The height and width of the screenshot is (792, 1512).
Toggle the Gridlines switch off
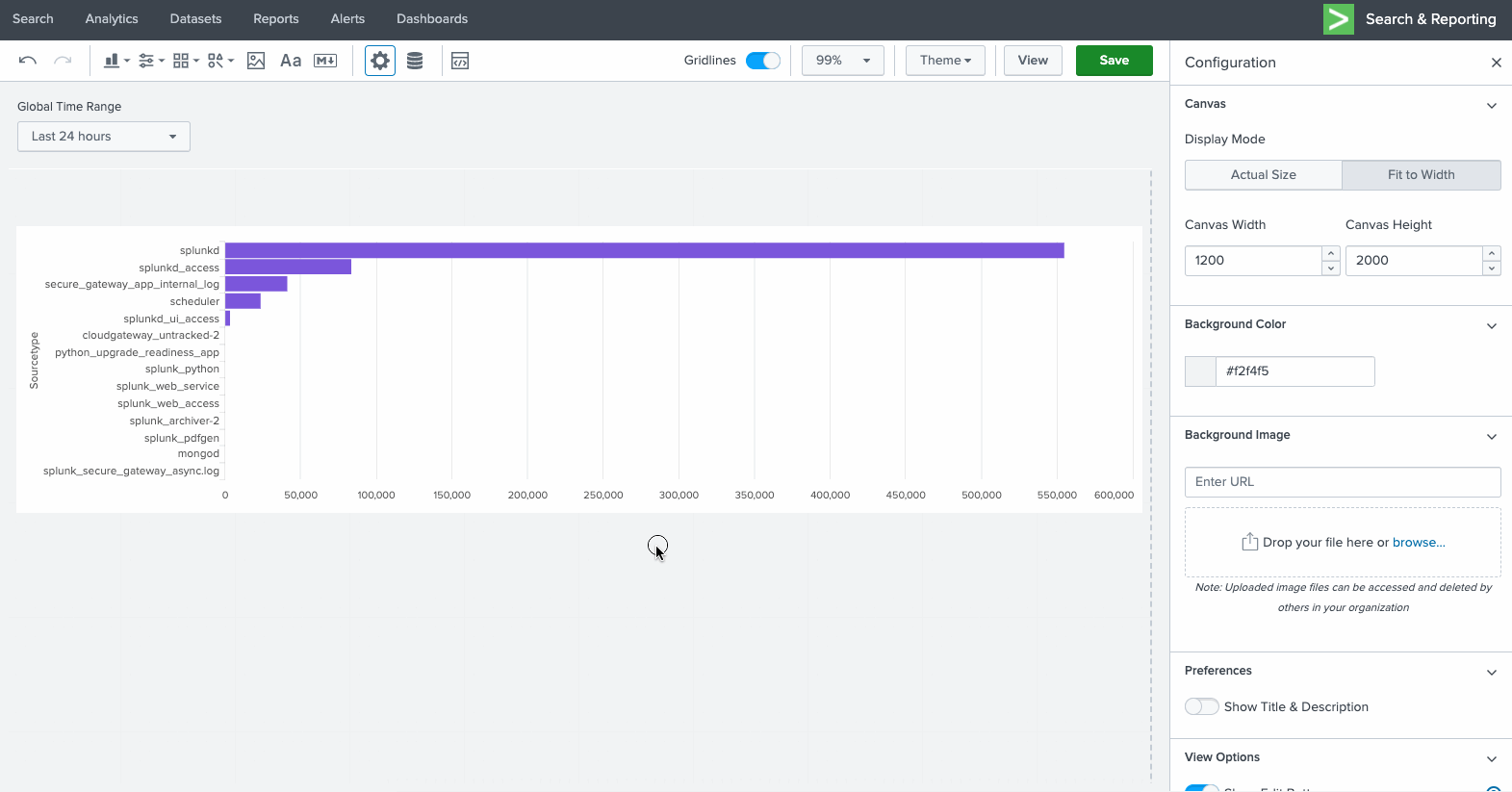[763, 61]
